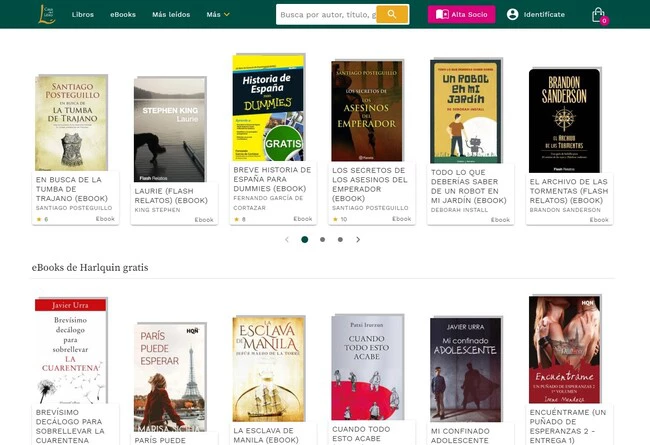650x445 pixels.
Task: Click title LOS SECRETOS DE LOS ASESINOS DEL EMPERADOR
Action: [x=370, y=184]
